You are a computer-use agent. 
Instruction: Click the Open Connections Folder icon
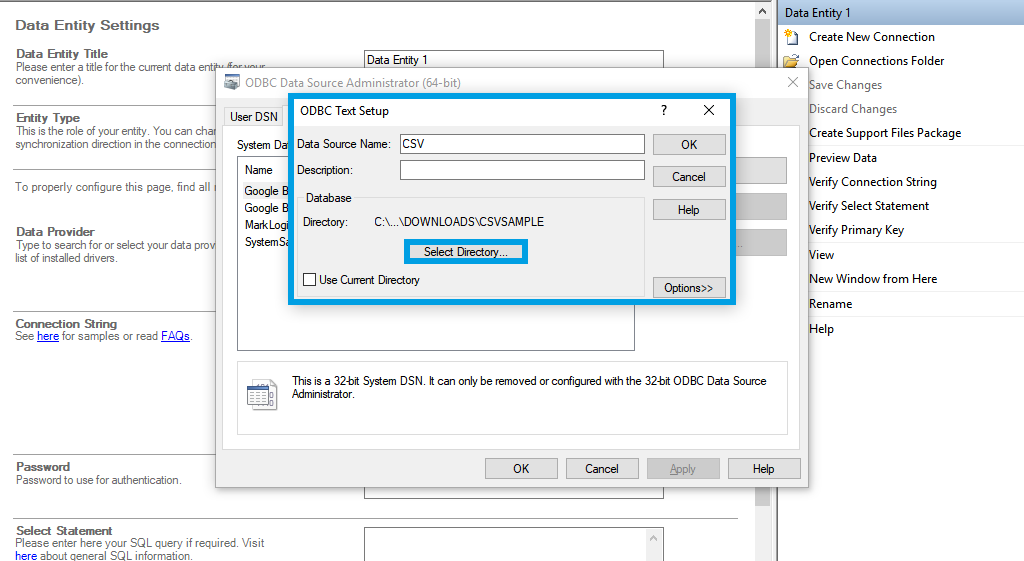click(791, 61)
